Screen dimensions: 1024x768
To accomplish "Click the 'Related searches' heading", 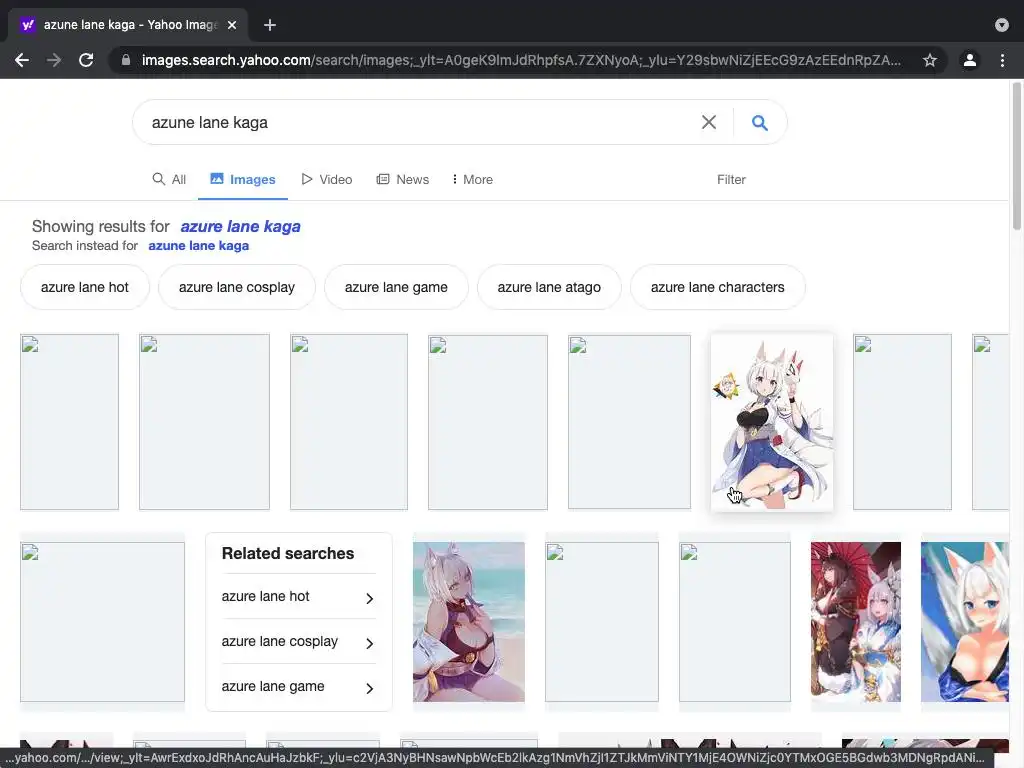I will click(288, 553).
